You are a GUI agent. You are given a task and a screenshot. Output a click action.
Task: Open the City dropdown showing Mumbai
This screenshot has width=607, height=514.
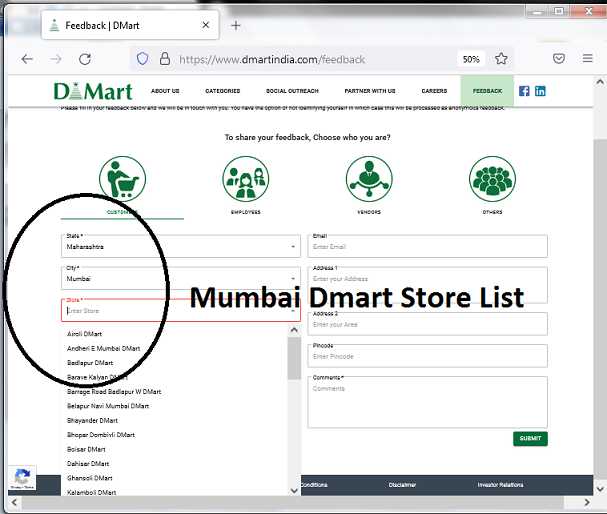pyautogui.click(x=181, y=278)
